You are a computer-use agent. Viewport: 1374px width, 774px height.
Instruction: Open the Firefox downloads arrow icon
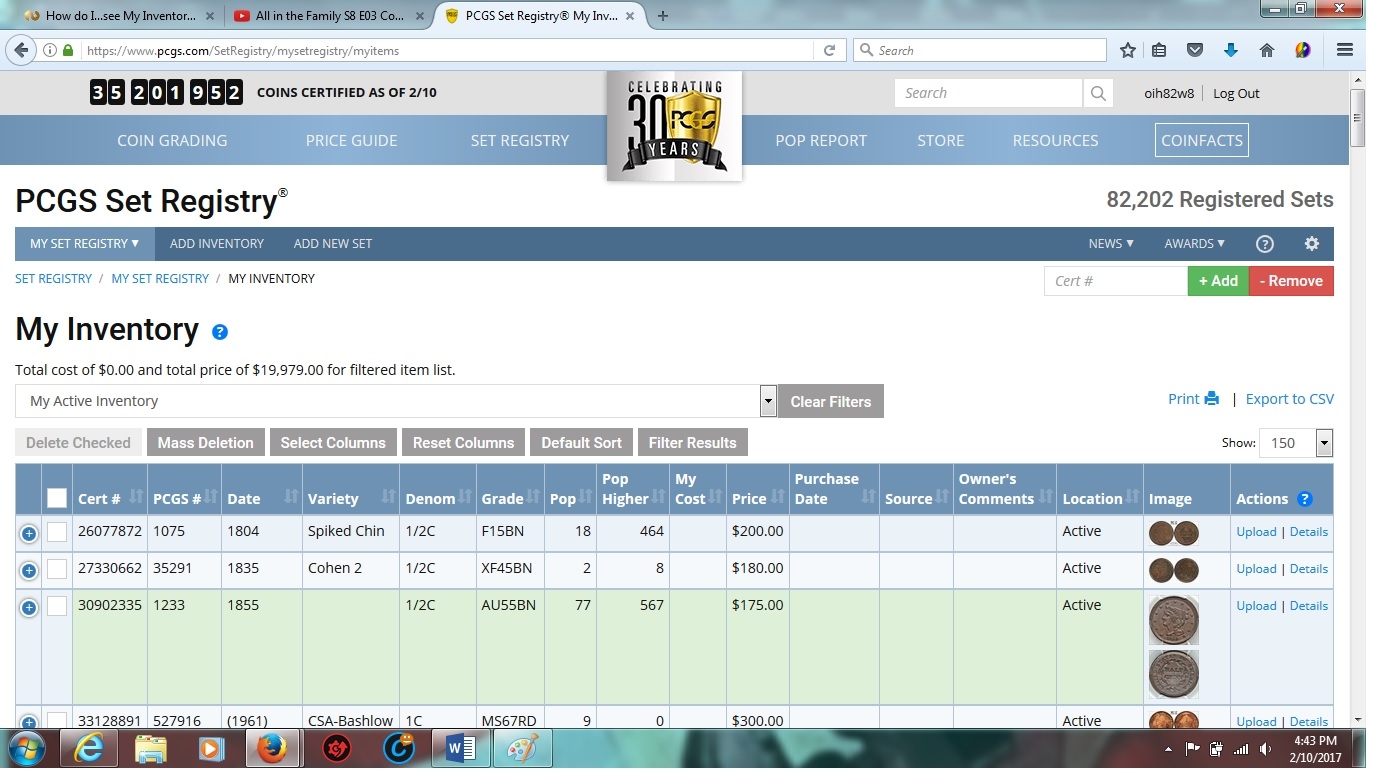(x=1231, y=50)
